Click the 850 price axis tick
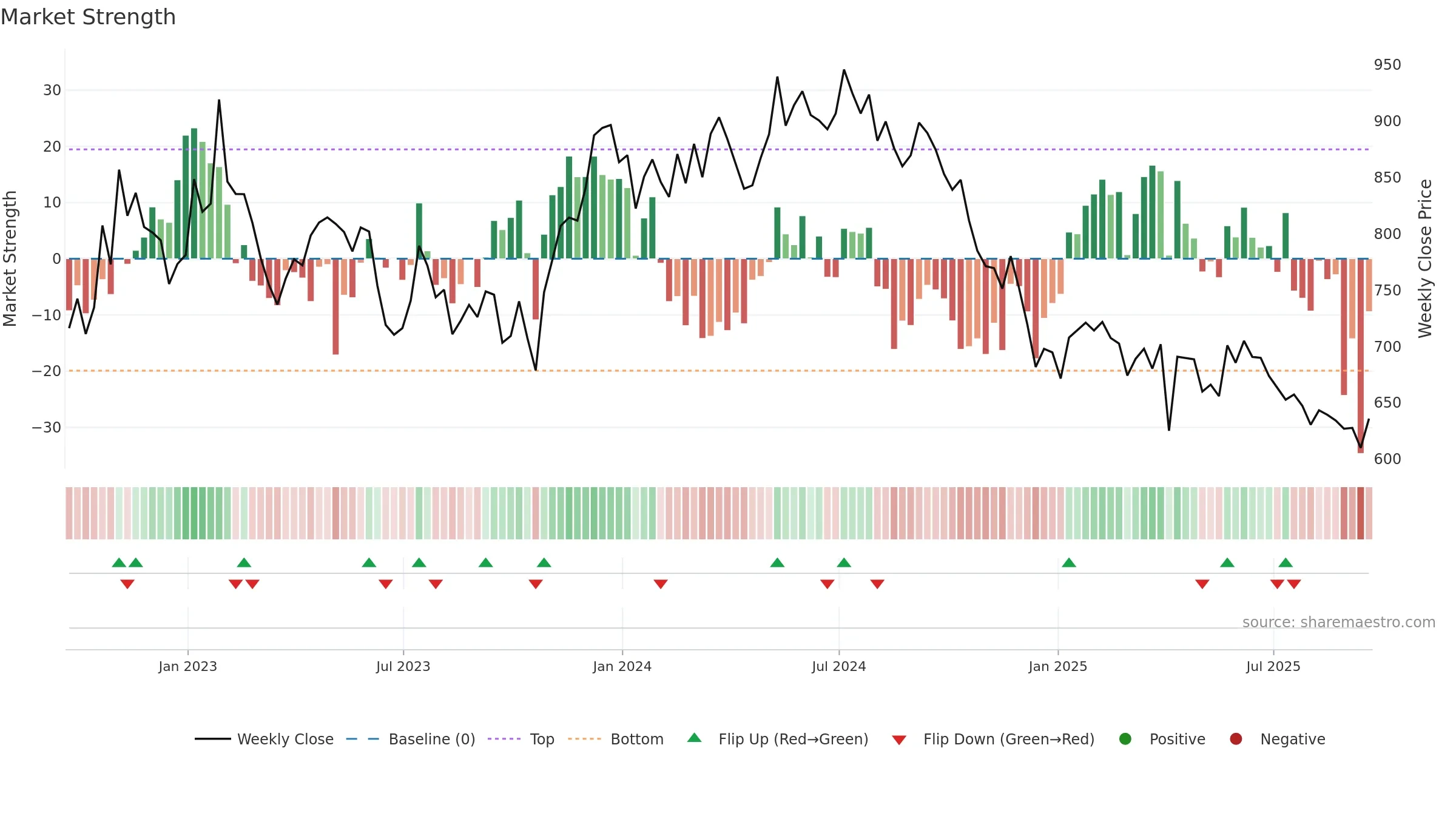Viewport: 1456px width, 819px height. 1387,178
